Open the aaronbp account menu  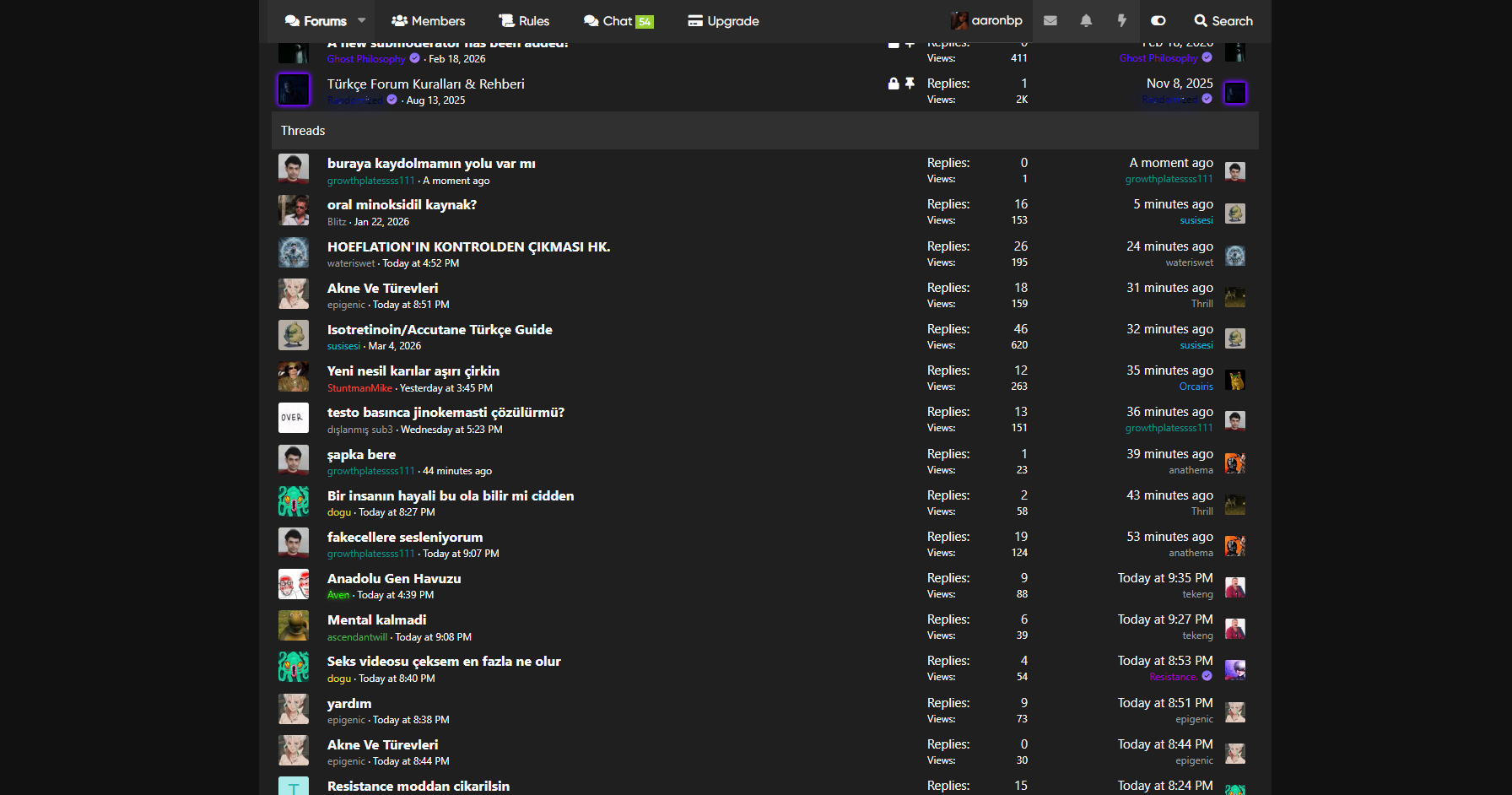pyautogui.click(x=986, y=21)
